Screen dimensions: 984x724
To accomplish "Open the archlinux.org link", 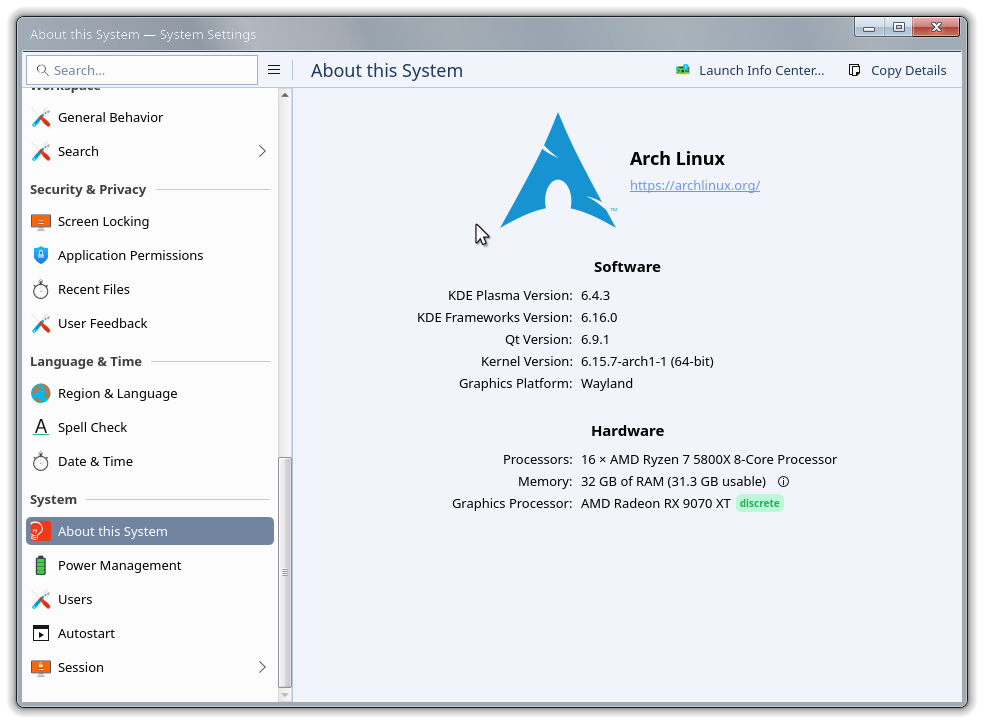I will (x=695, y=186).
